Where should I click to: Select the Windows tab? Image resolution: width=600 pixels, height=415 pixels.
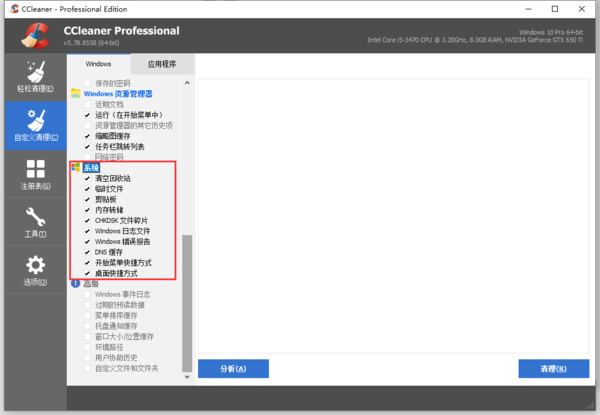99,63
